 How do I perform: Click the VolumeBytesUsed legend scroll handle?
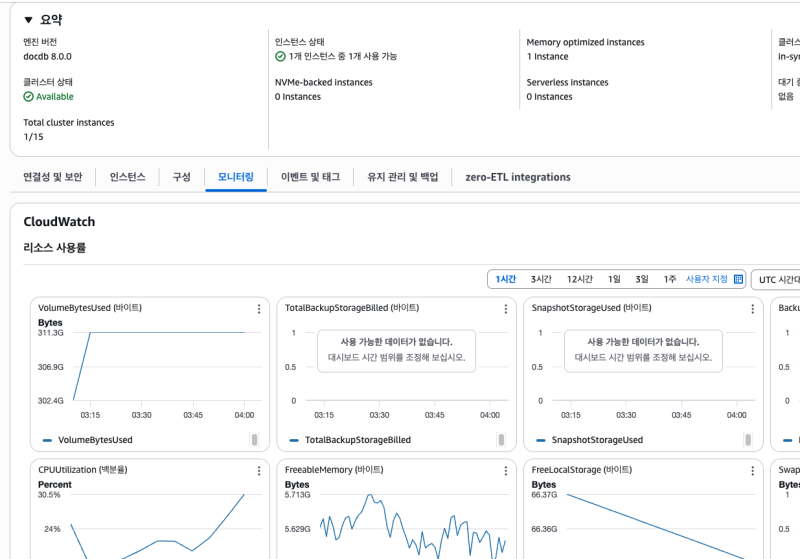pyautogui.click(x=254, y=439)
